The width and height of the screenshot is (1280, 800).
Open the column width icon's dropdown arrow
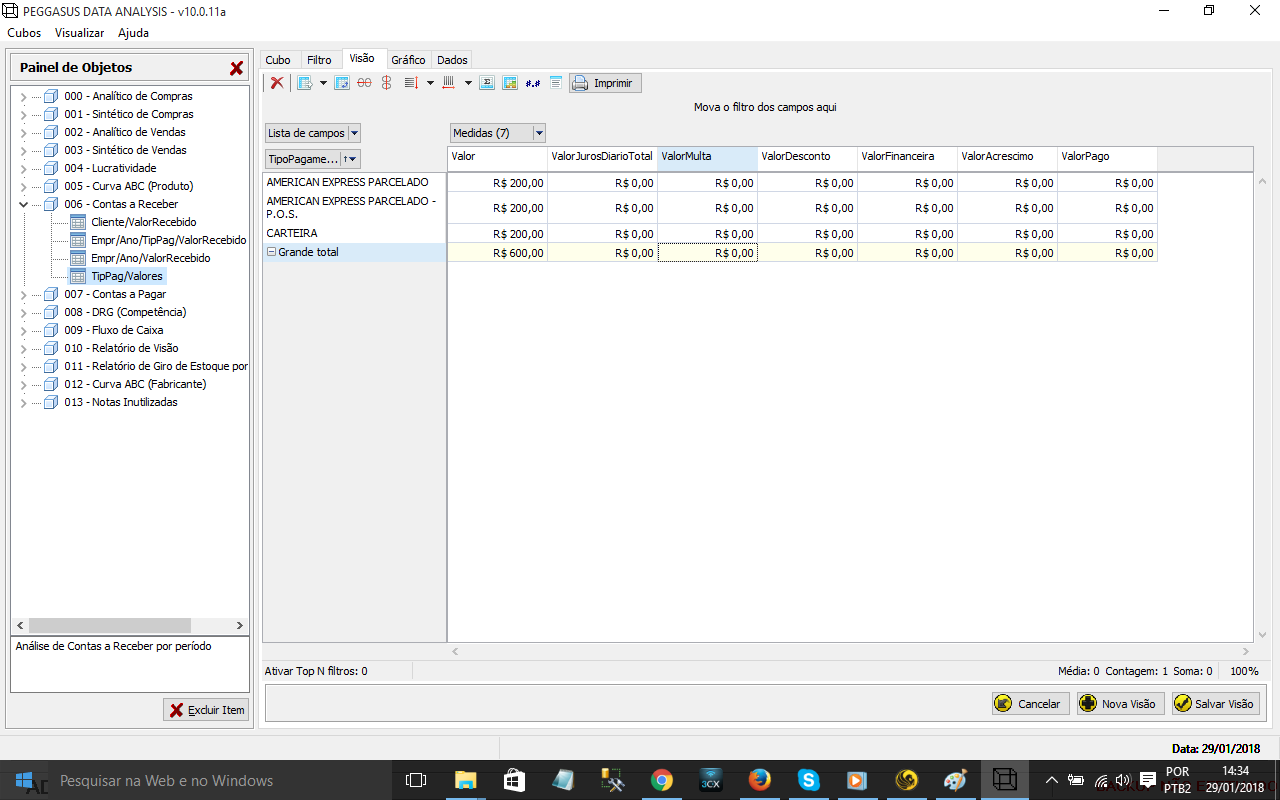click(468, 83)
